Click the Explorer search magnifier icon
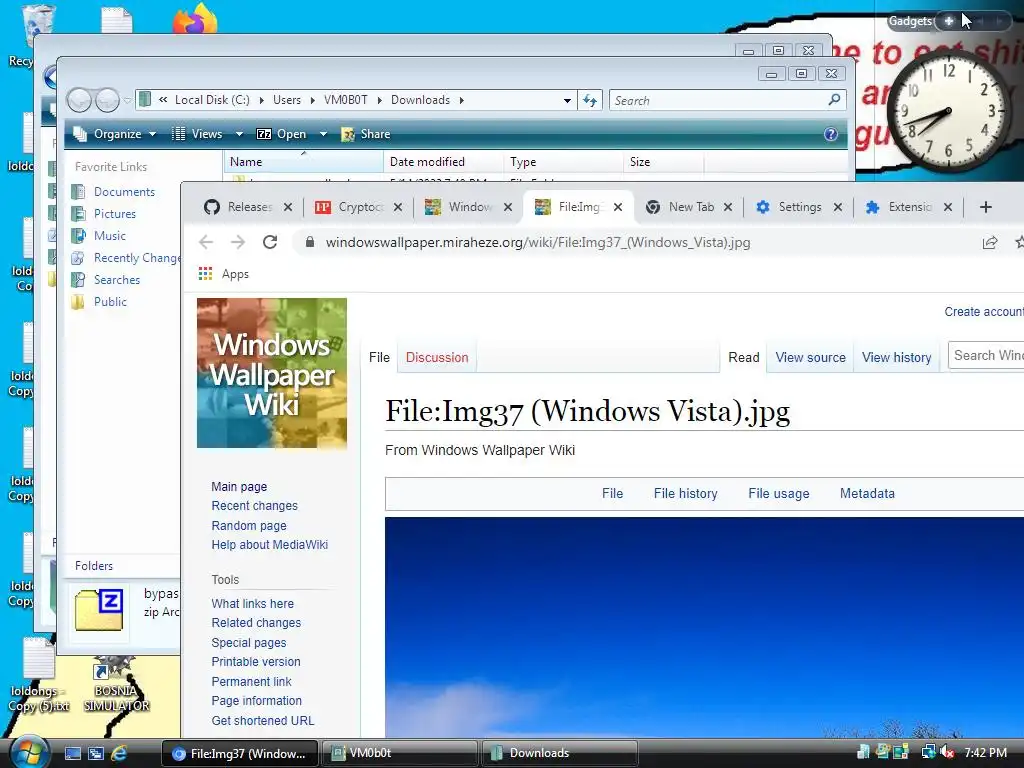Screen dimensions: 1024x768 tap(834, 99)
